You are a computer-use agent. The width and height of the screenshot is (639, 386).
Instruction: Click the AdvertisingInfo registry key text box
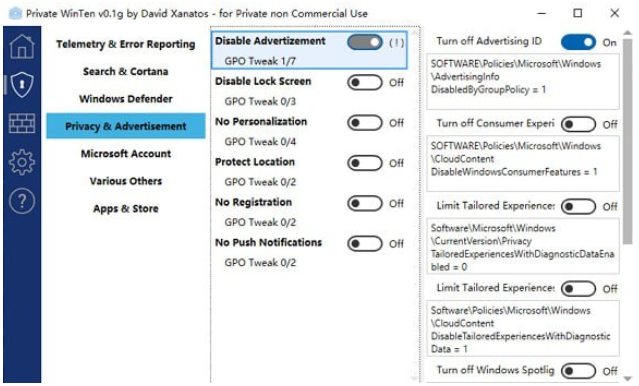point(523,82)
